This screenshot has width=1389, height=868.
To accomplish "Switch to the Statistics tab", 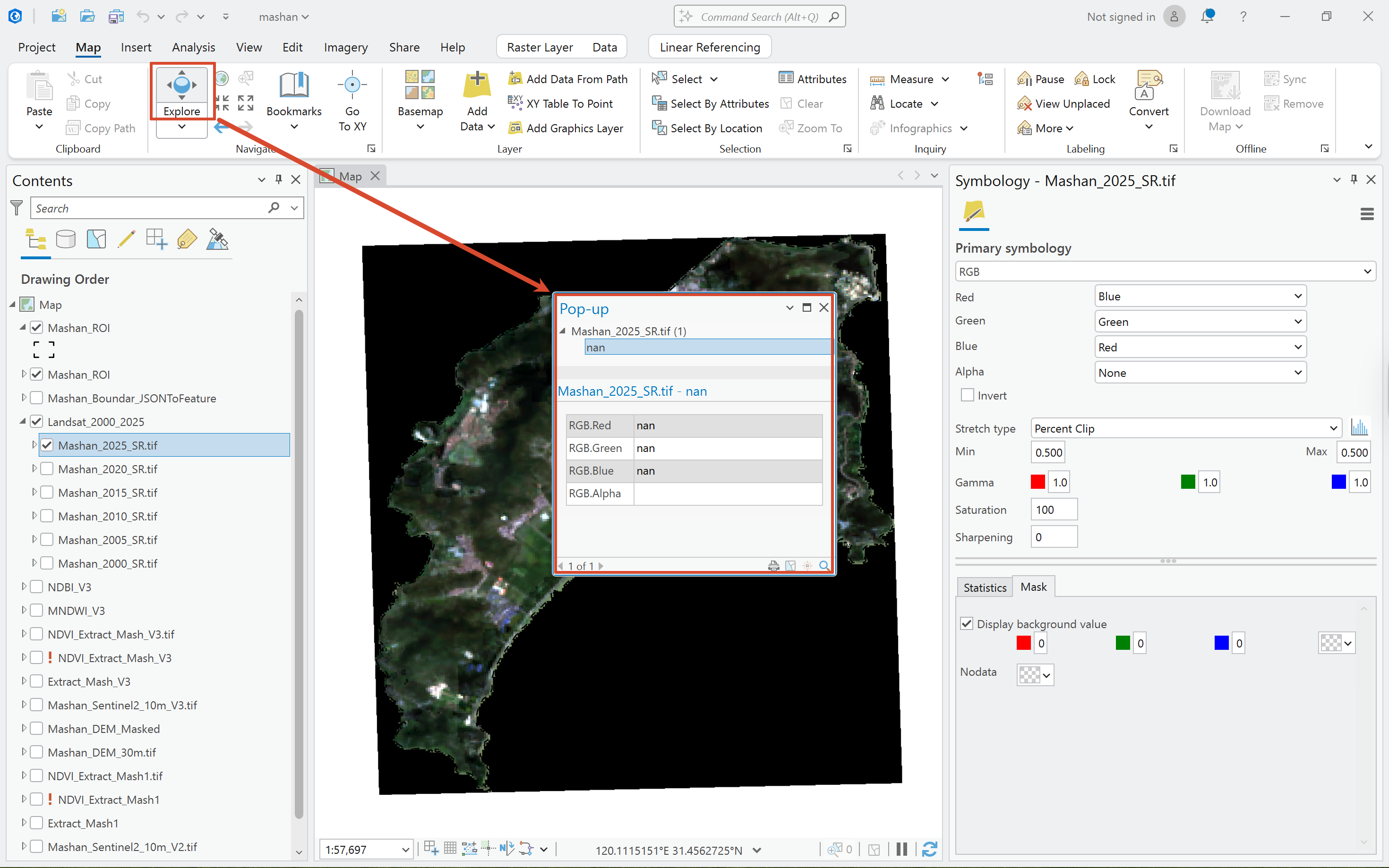I will pyautogui.click(x=984, y=587).
